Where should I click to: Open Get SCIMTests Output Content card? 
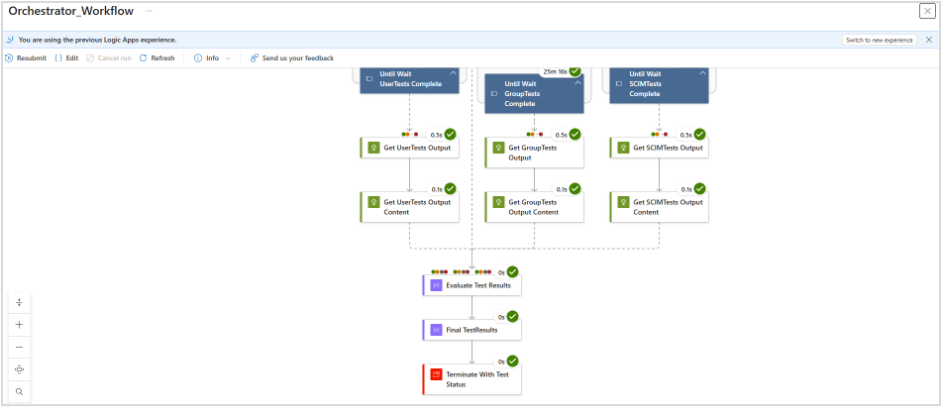(x=659, y=207)
